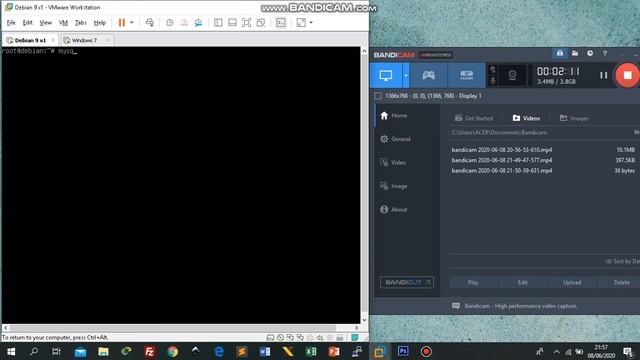640x360 pixels.
Task: Switch to Videos tab in Bandicam
Action: point(527,118)
